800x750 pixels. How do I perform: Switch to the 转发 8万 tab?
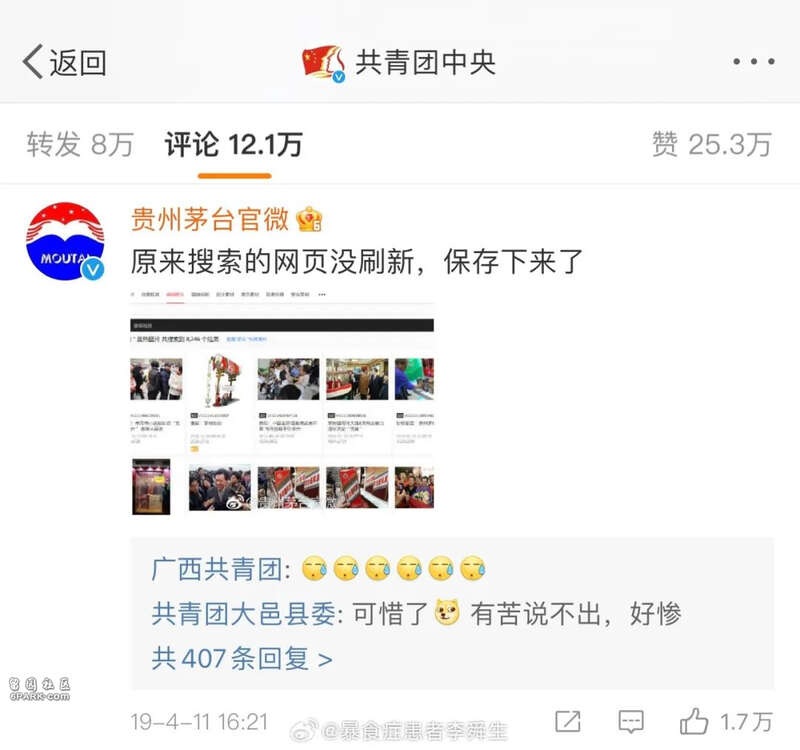pyautogui.click(x=80, y=144)
